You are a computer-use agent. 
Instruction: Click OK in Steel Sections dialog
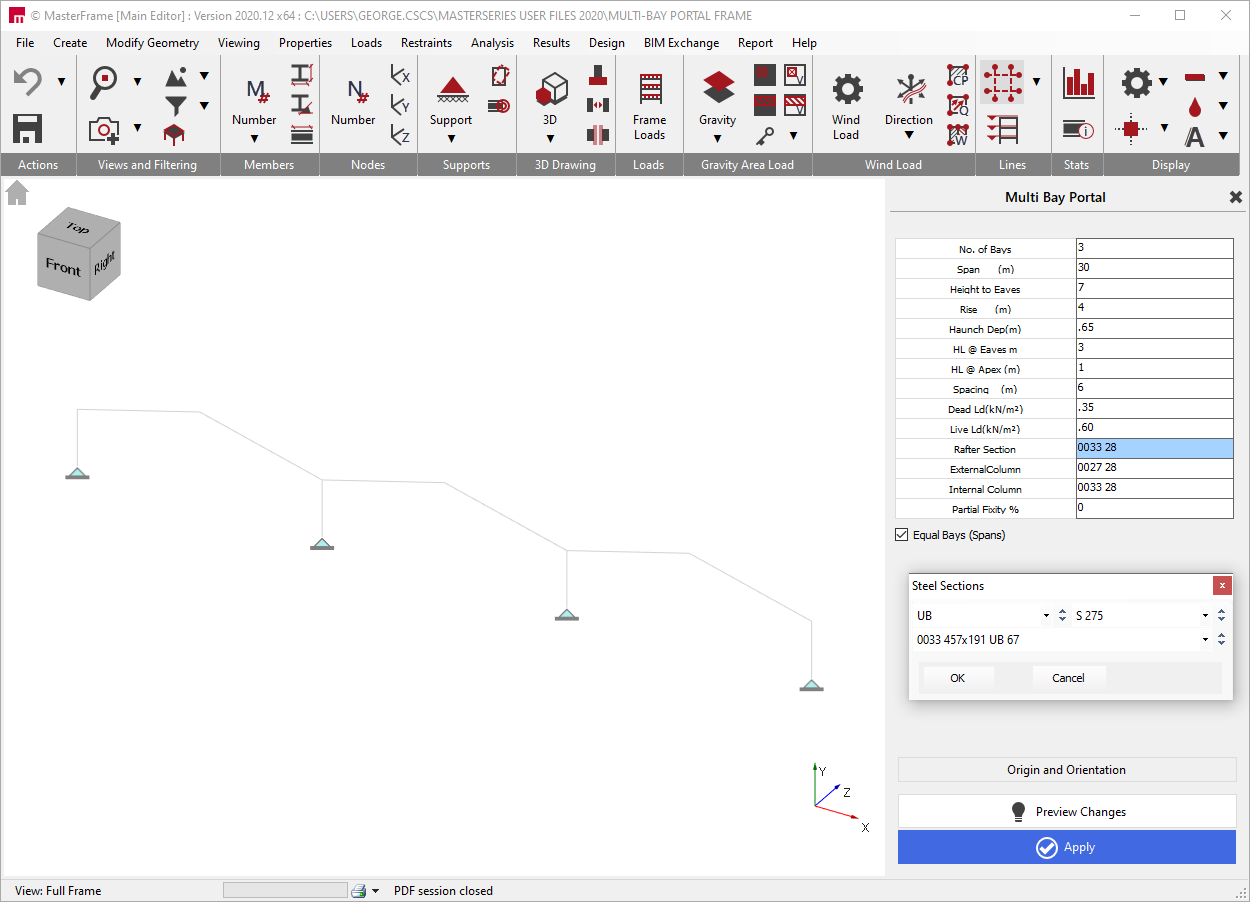(957, 678)
